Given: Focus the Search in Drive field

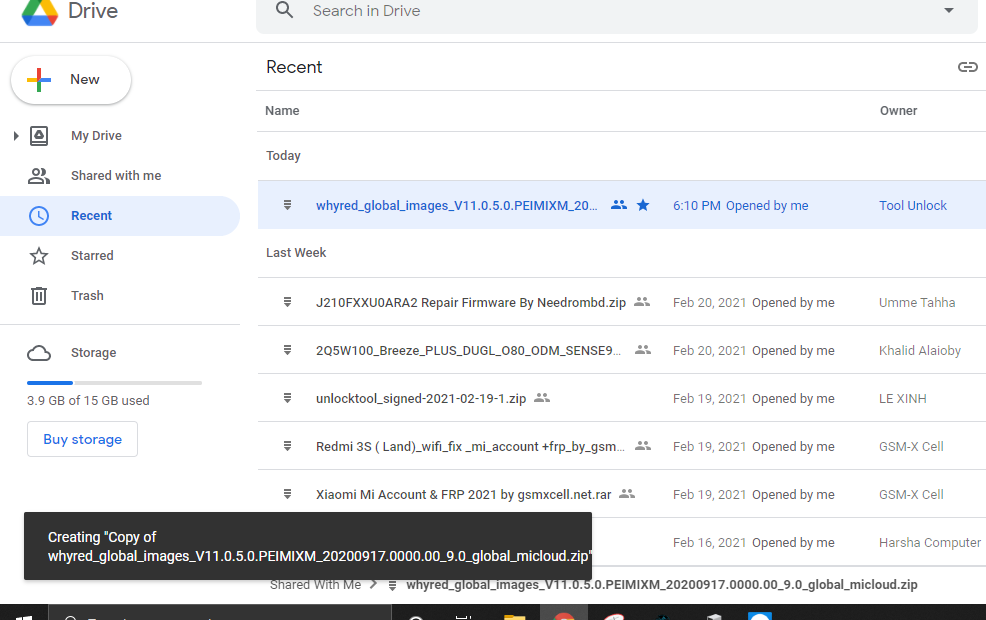Looking at the screenshot, I should click(x=616, y=11).
